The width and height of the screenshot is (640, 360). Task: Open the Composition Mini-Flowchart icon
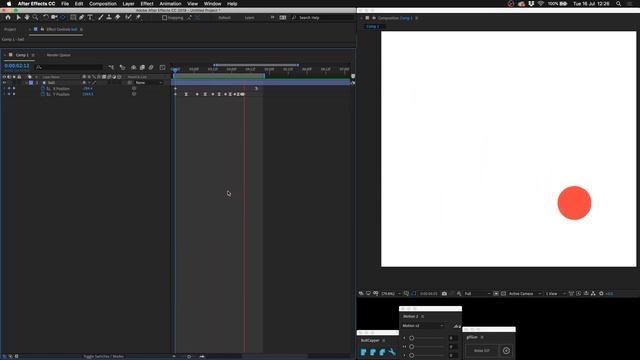click(x=111, y=67)
